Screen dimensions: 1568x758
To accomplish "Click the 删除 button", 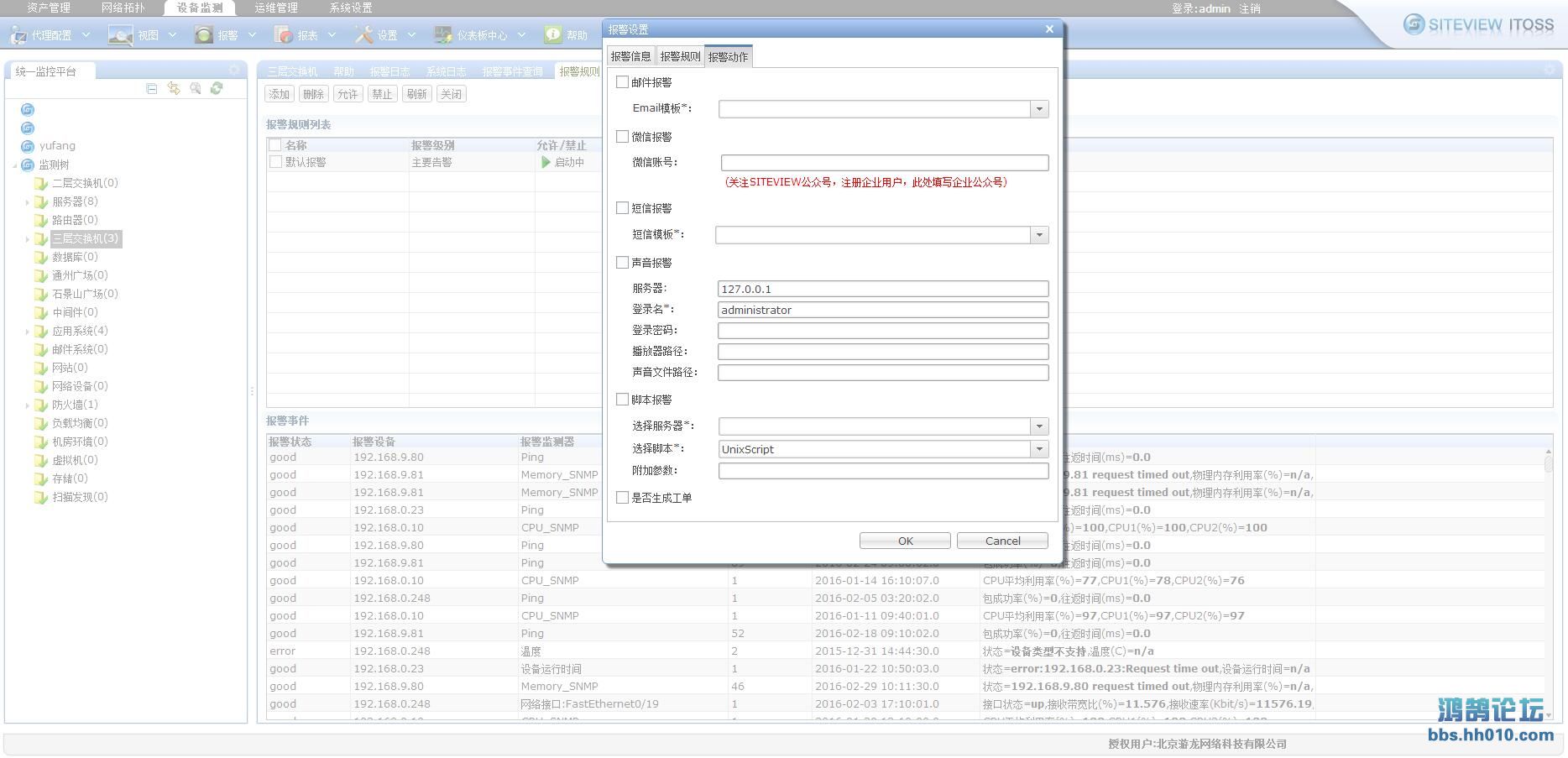I will point(313,94).
